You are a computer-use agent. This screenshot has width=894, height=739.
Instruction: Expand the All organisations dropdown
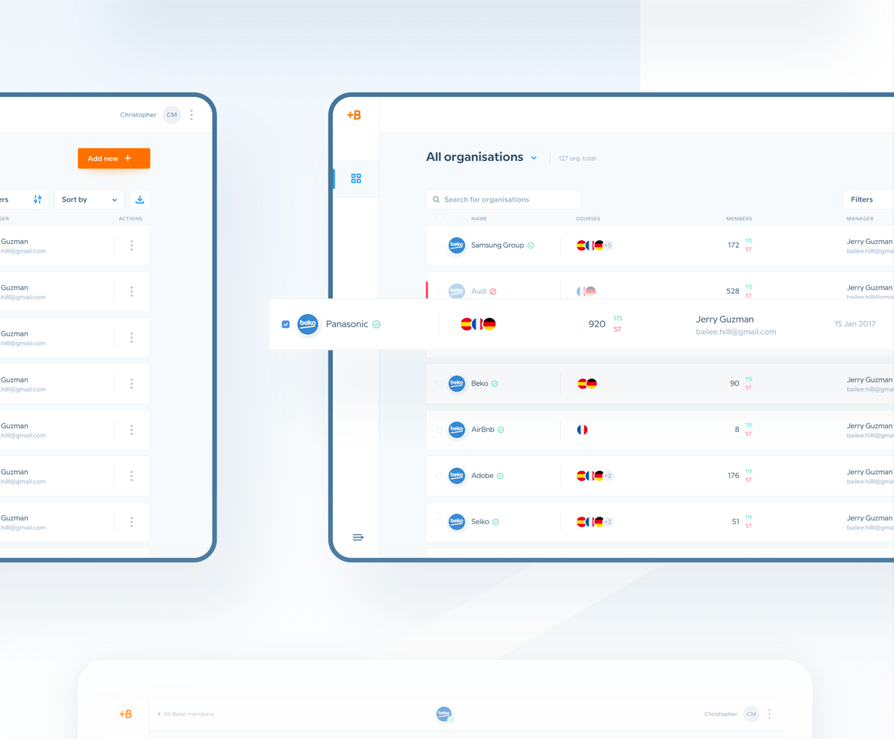pyautogui.click(x=534, y=158)
